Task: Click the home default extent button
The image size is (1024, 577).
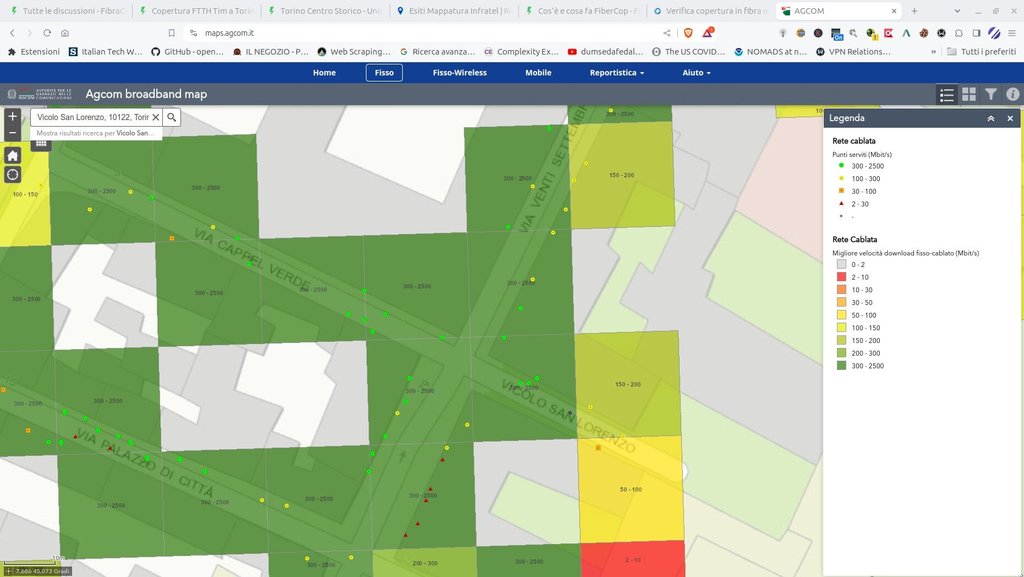Action: pos(12,155)
